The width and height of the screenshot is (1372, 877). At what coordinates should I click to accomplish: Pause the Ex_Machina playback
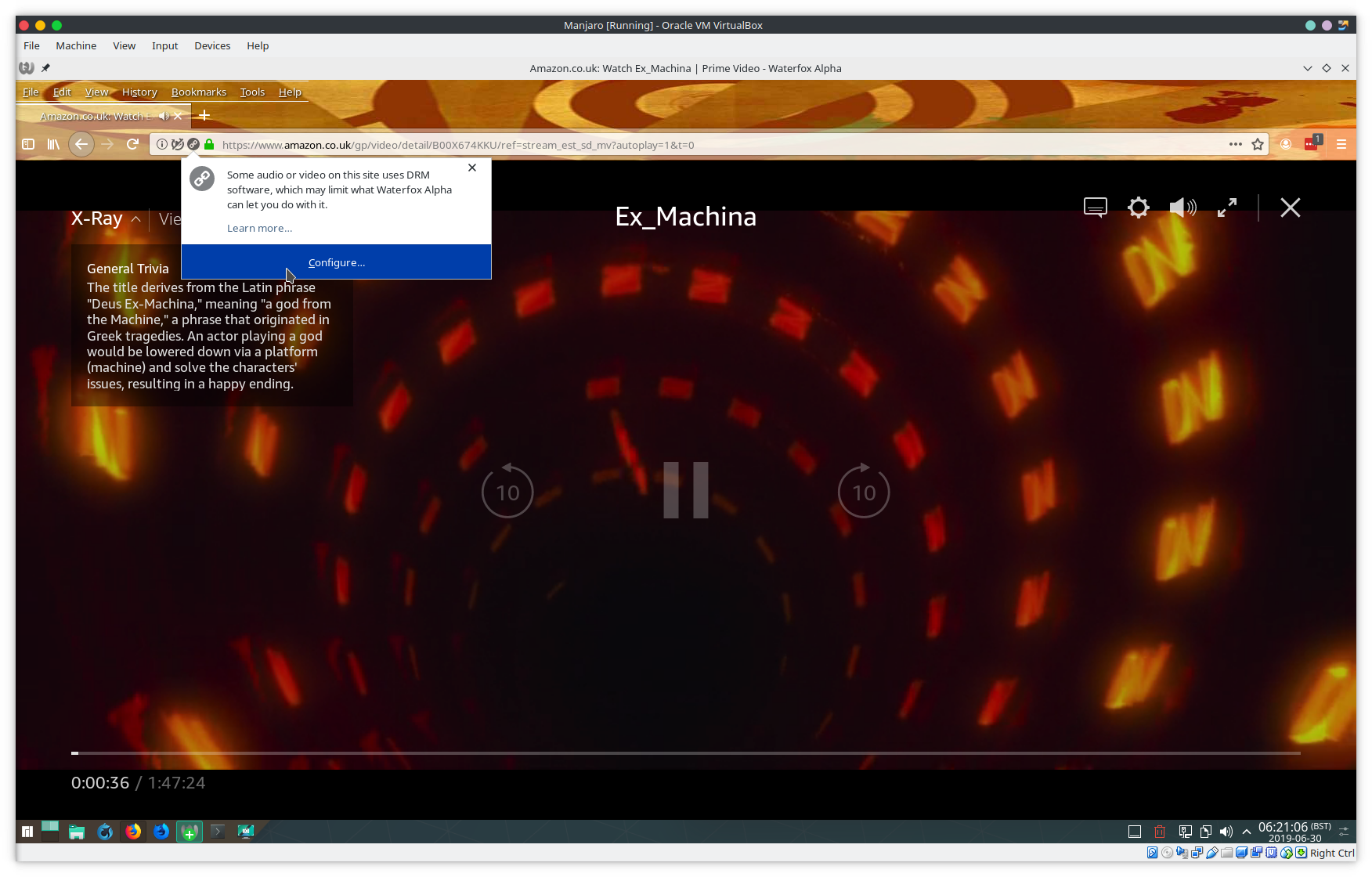click(x=686, y=490)
